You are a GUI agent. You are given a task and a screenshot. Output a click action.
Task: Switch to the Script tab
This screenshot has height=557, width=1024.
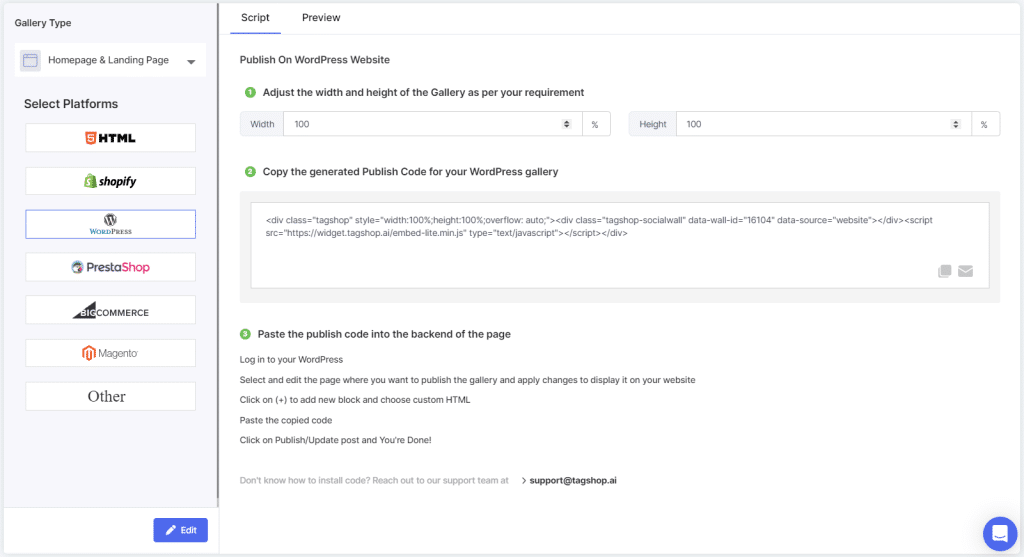(x=255, y=18)
